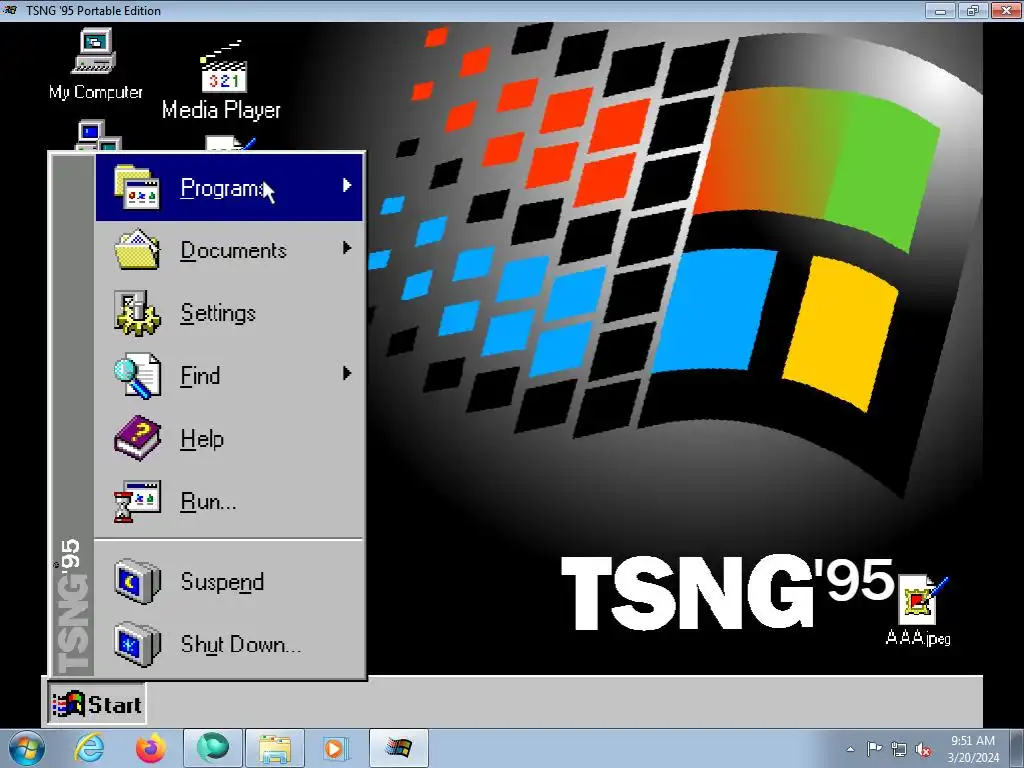The image size is (1024, 768).
Task: Click the Shut Down monitor icon
Action: [x=136, y=645]
